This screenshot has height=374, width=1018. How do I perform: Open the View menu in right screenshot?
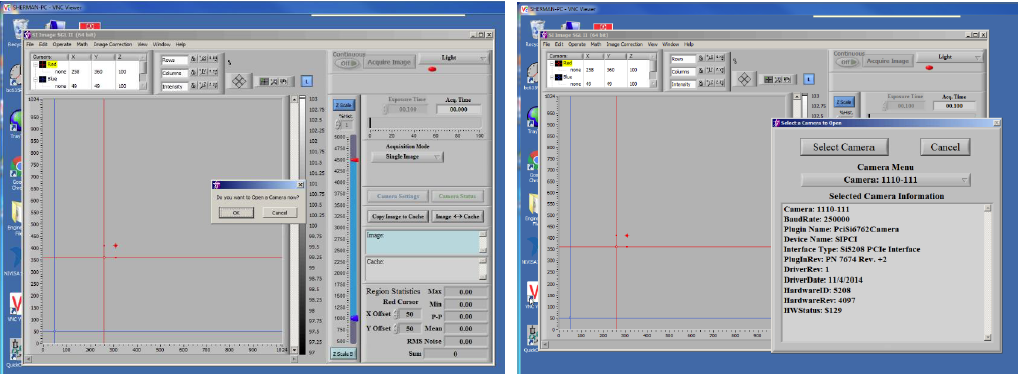652,44
